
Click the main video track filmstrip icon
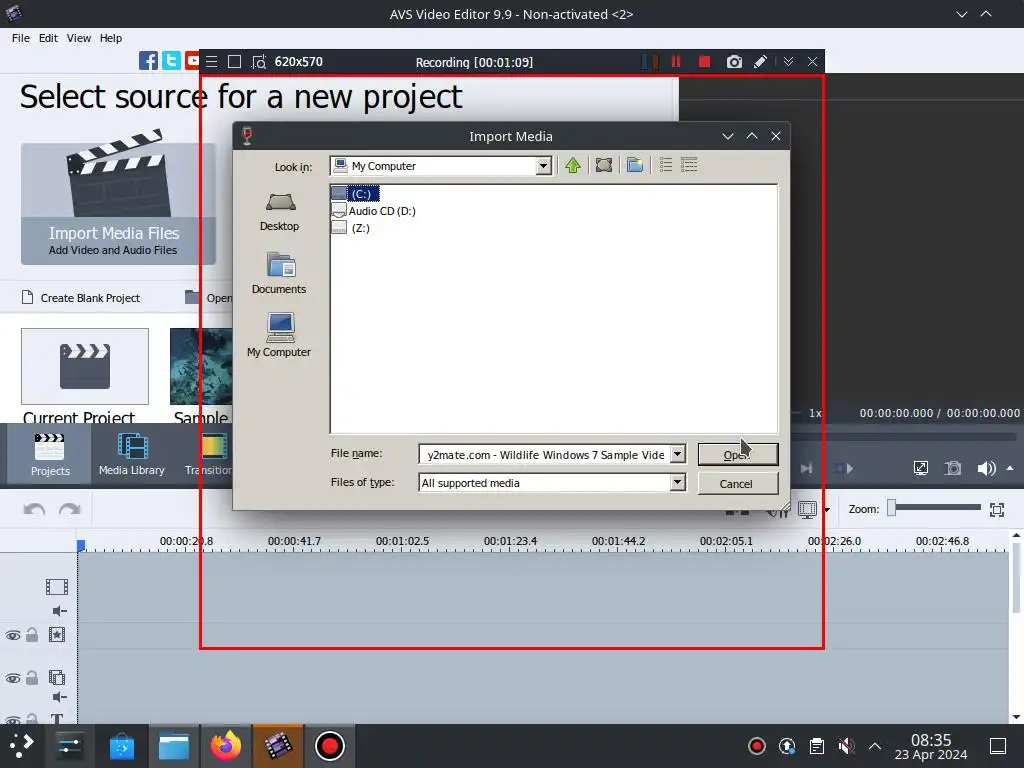point(57,587)
